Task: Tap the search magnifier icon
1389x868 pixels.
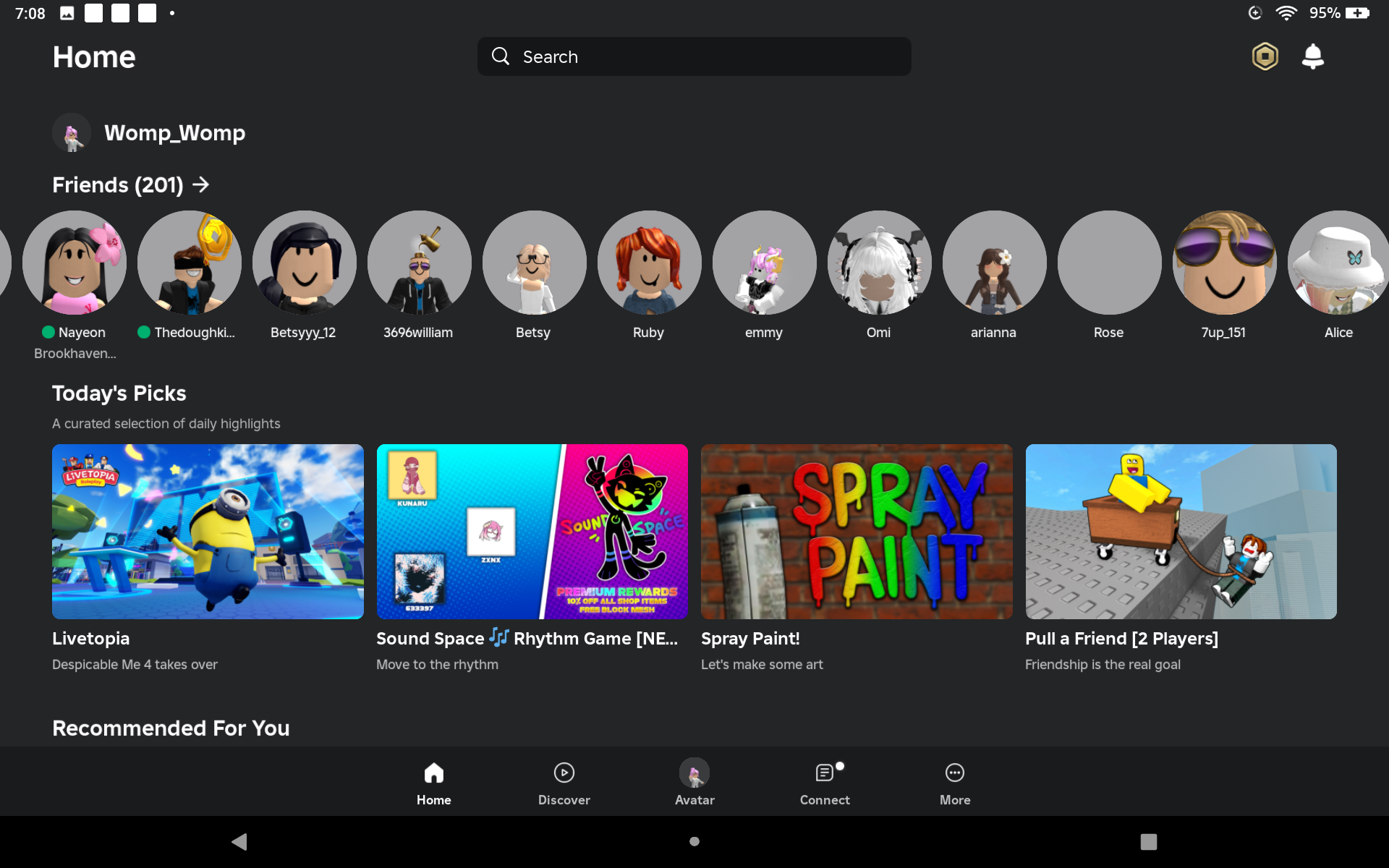Action: (x=501, y=56)
